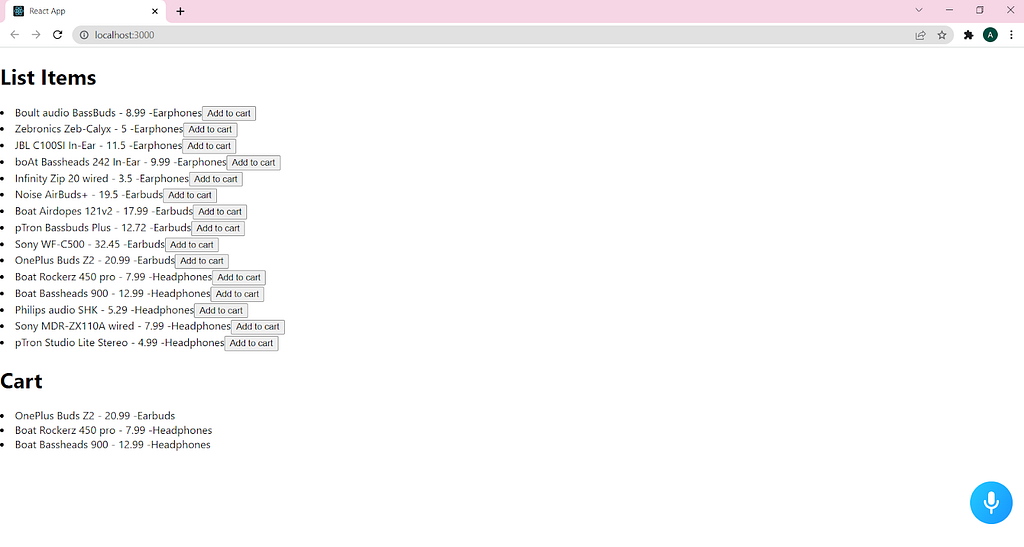
Task: Open the Chrome profile avatar A
Action: [x=990, y=35]
